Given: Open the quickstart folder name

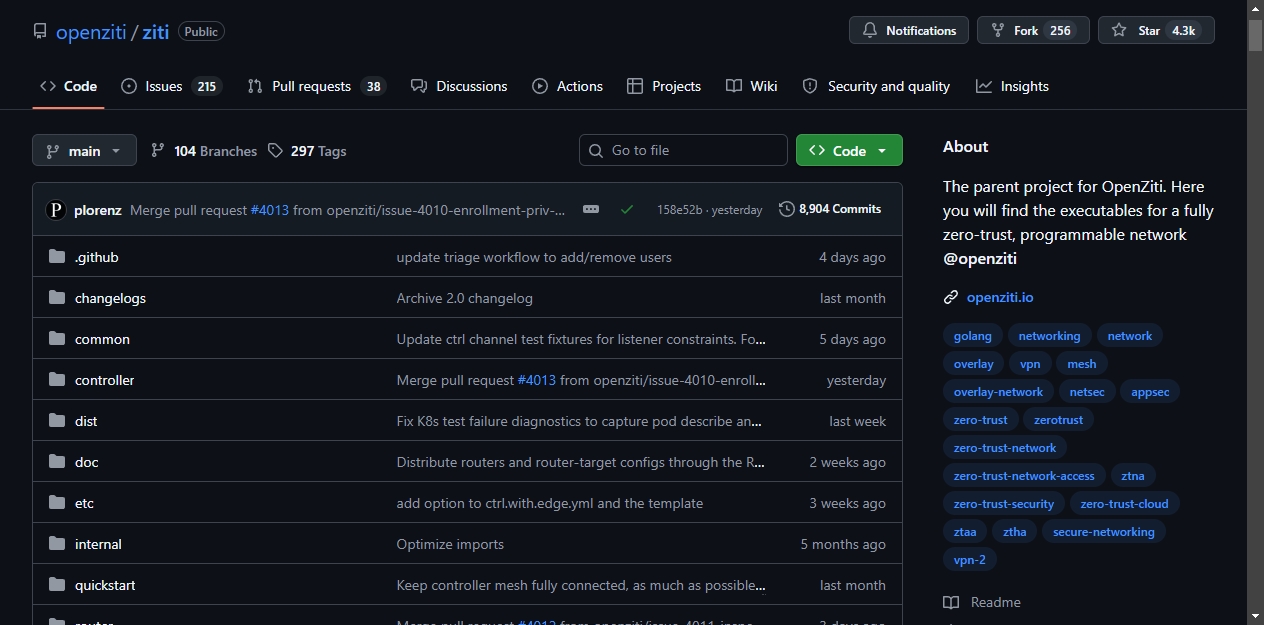Looking at the screenshot, I should pyautogui.click(x=105, y=585).
